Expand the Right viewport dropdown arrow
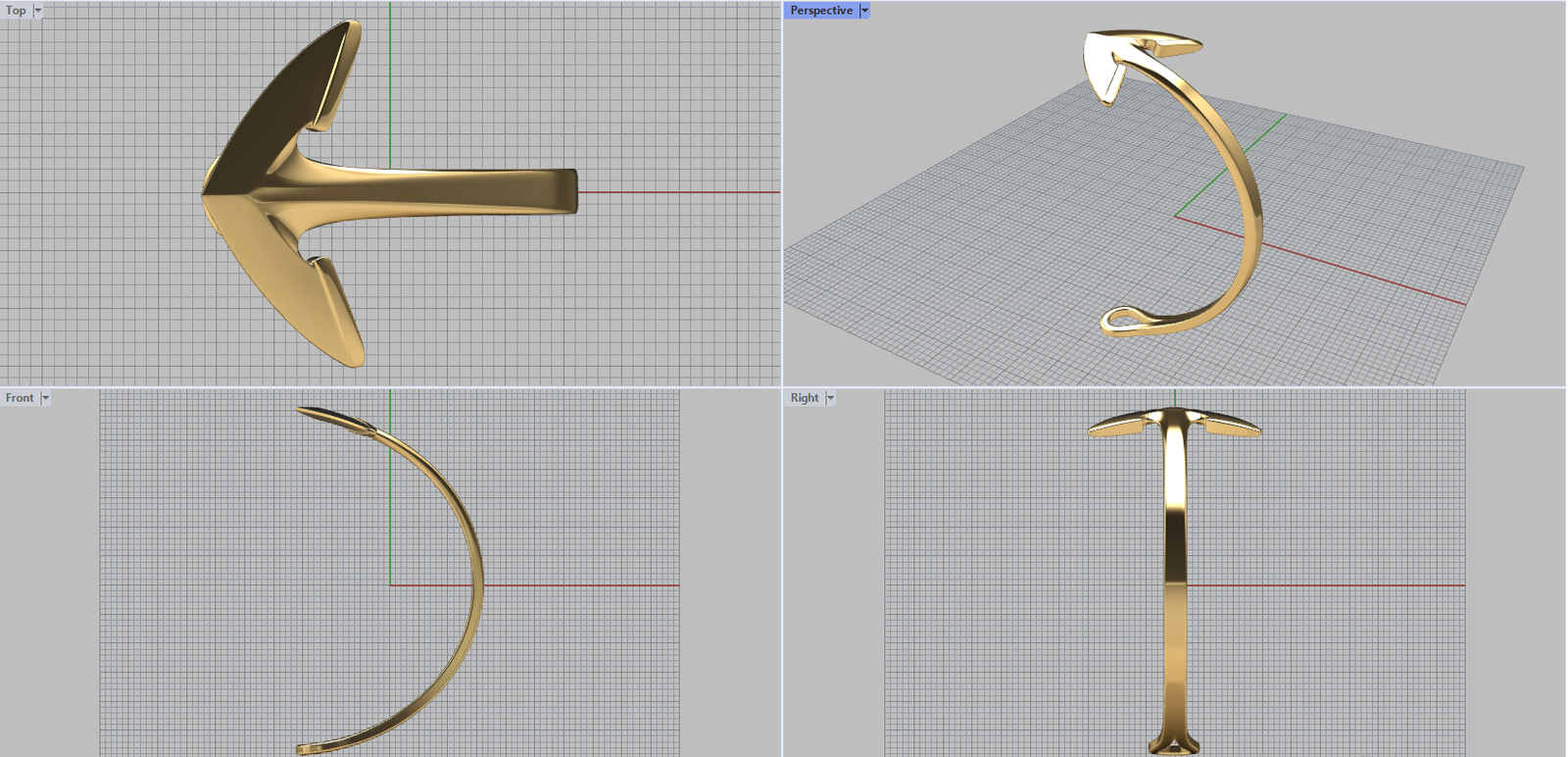Screen dimensions: 1568x757 point(830,398)
